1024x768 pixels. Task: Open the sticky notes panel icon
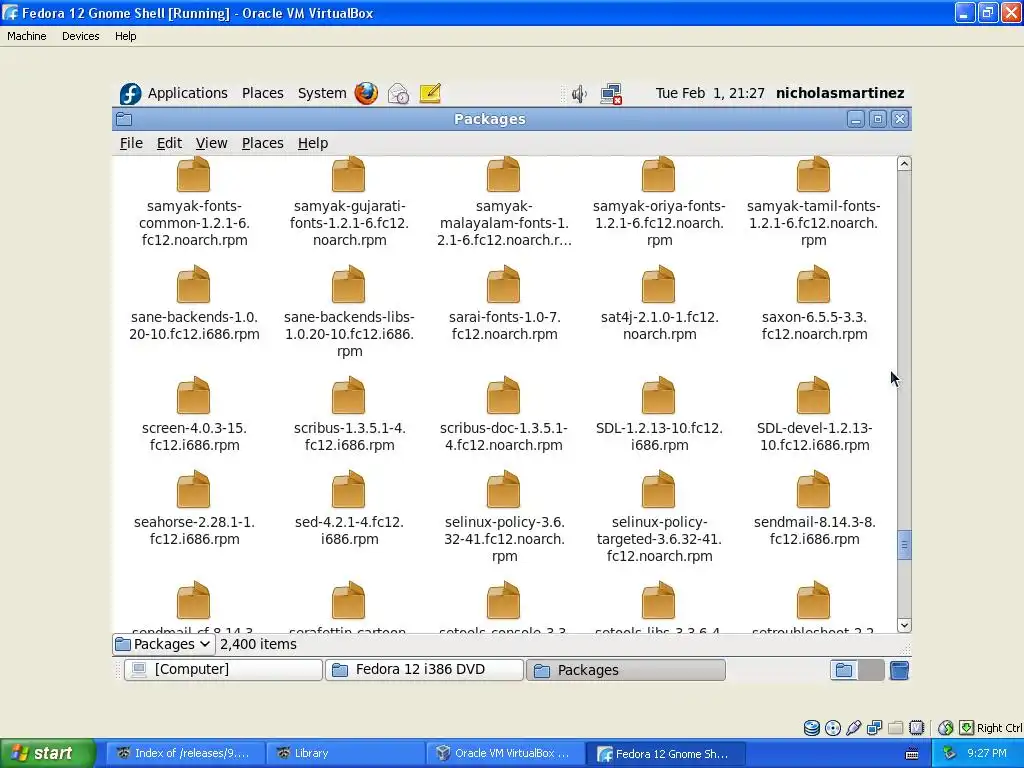(x=430, y=93)
